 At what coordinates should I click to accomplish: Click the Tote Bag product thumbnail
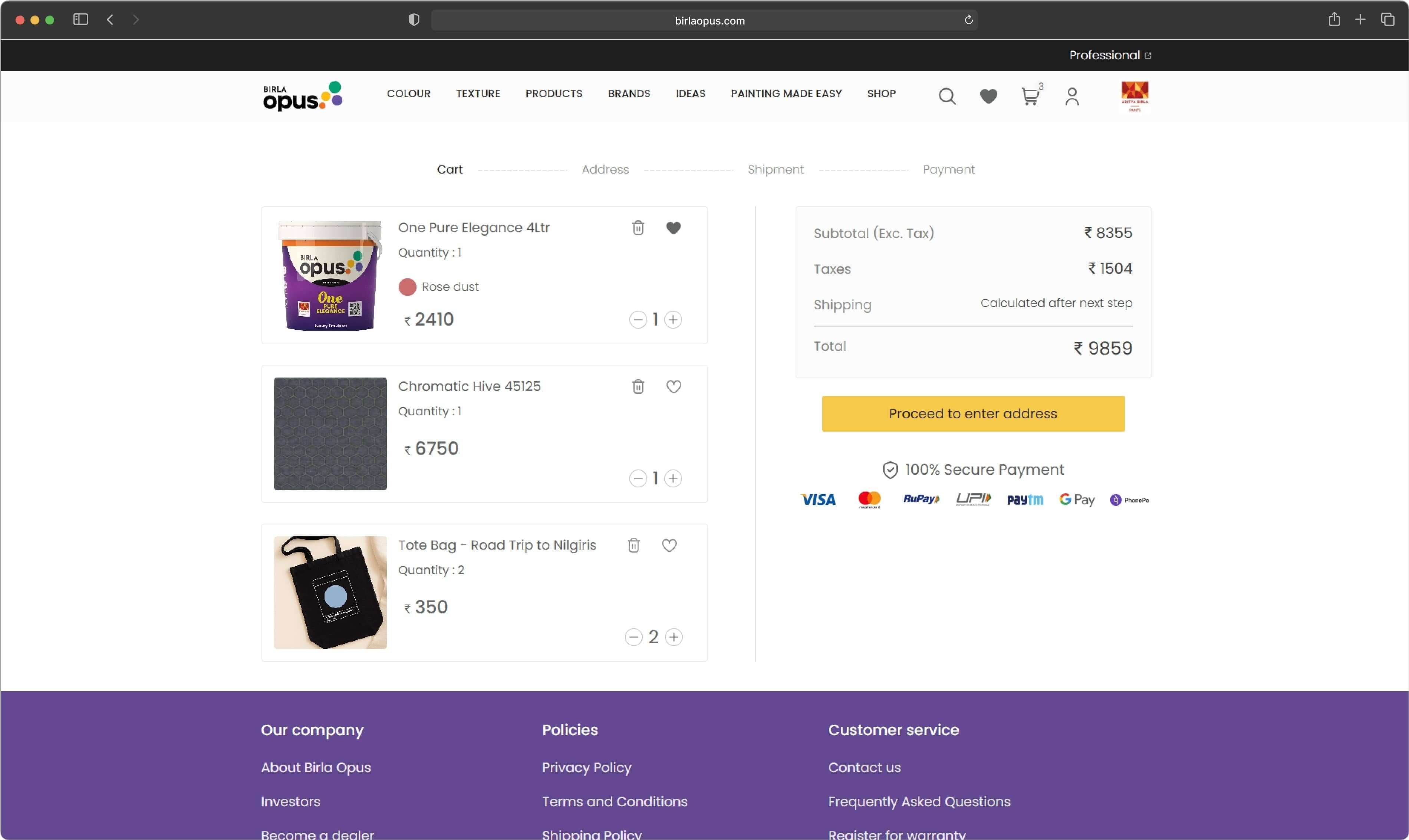tap(330, 592)
